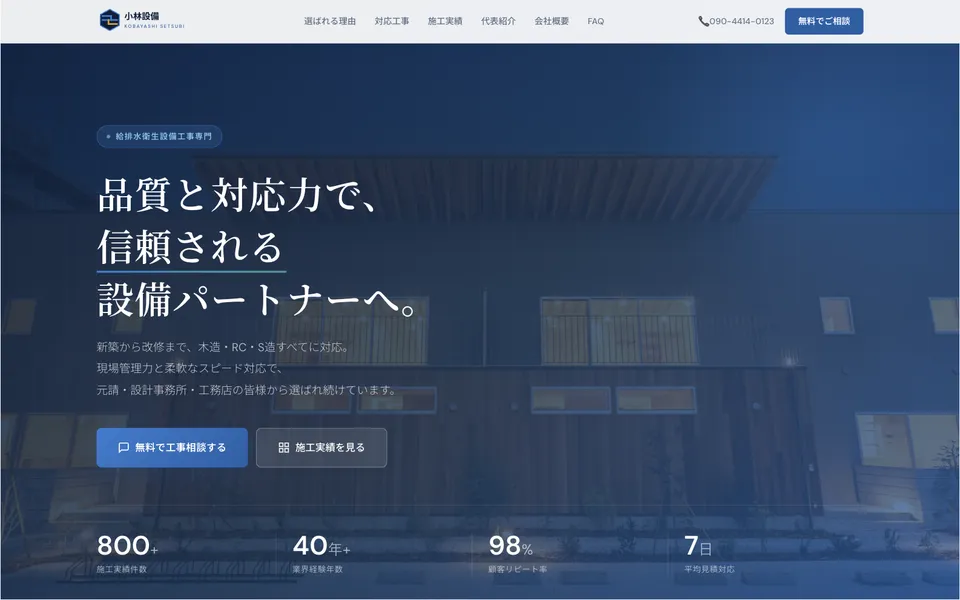
Task: Click the chat bubble icon in 無料で工事相談する
Action: tap(123, 448)
